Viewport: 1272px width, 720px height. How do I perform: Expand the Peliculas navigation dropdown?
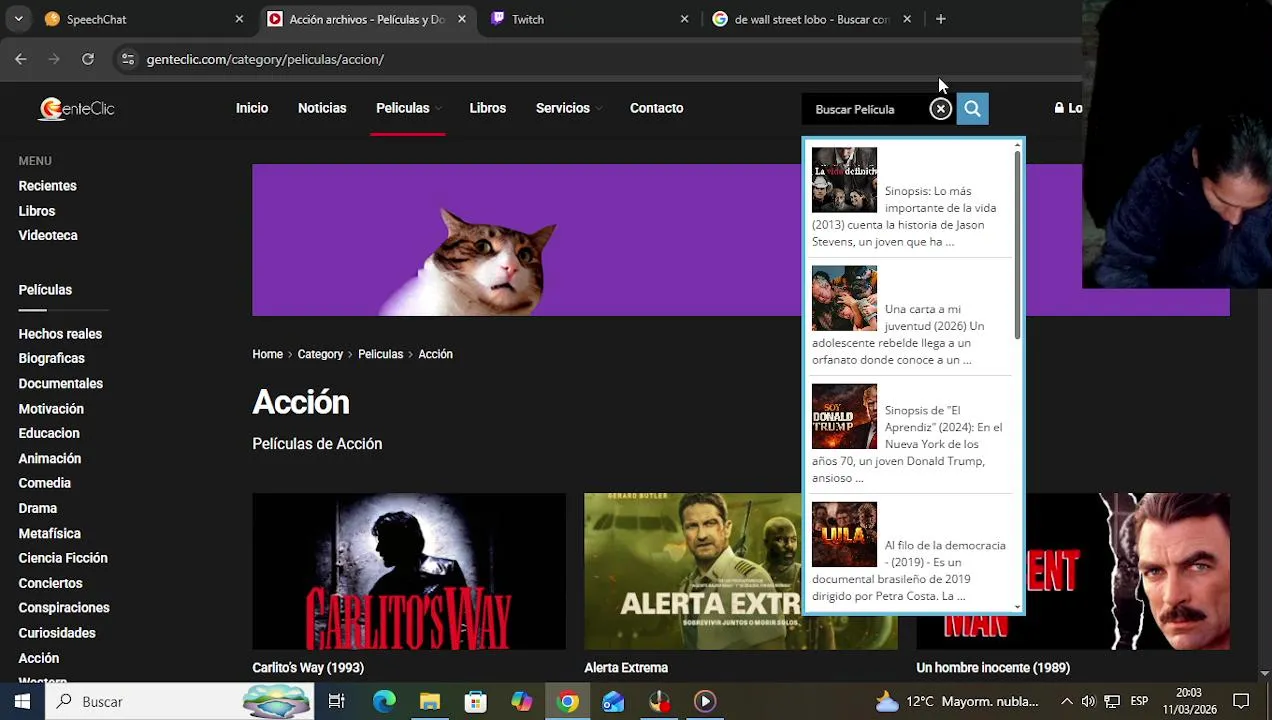pos(409,108)
